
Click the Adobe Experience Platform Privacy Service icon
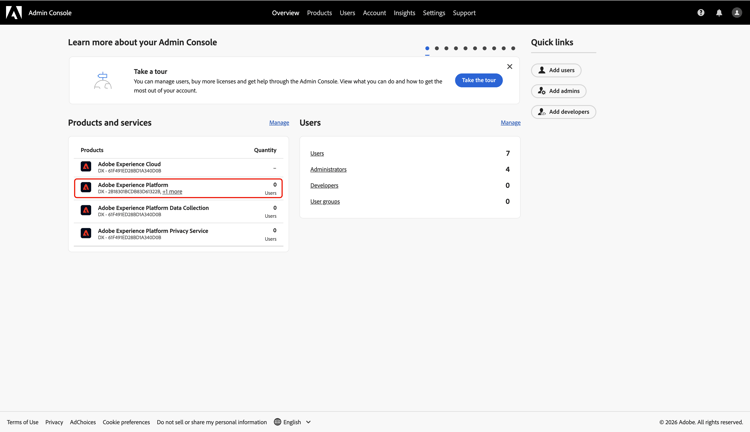point(86,234)
